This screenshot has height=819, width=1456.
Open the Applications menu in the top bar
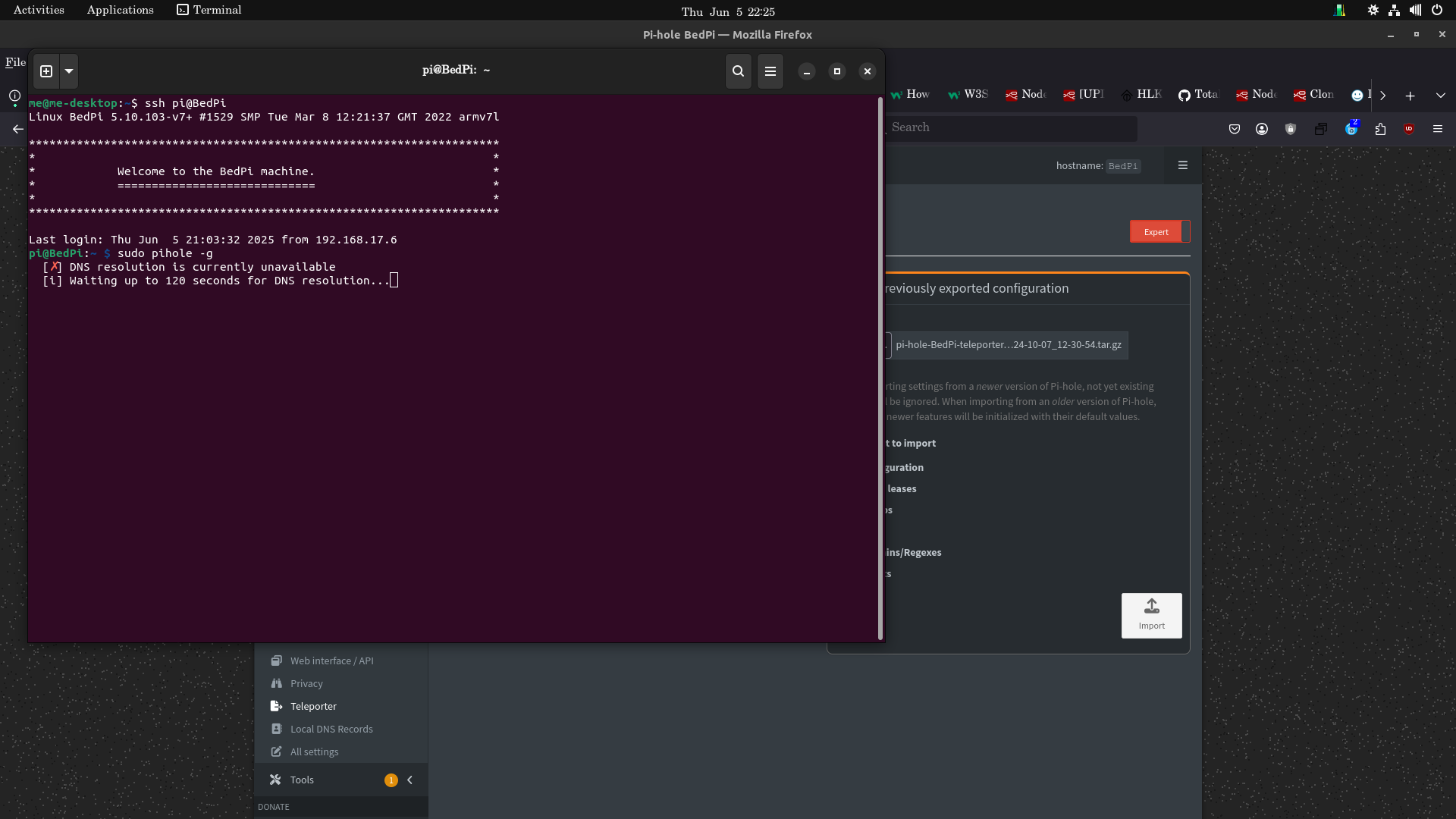click(x=120, y=10)
